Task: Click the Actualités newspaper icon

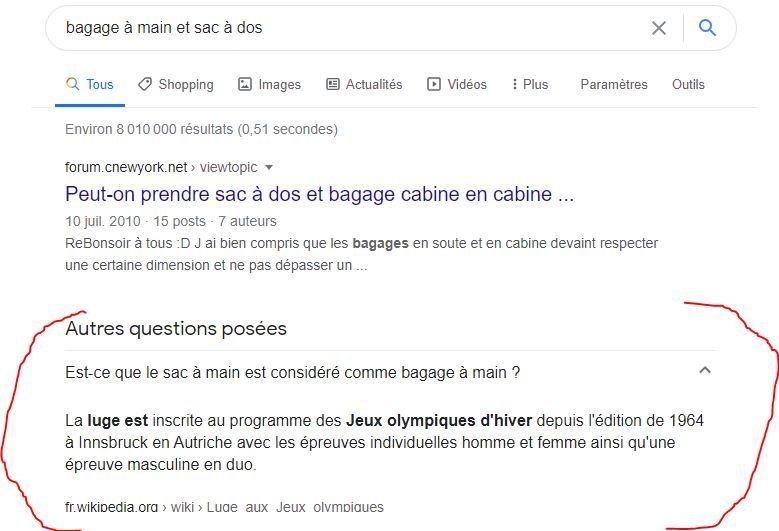Action: 332,84
